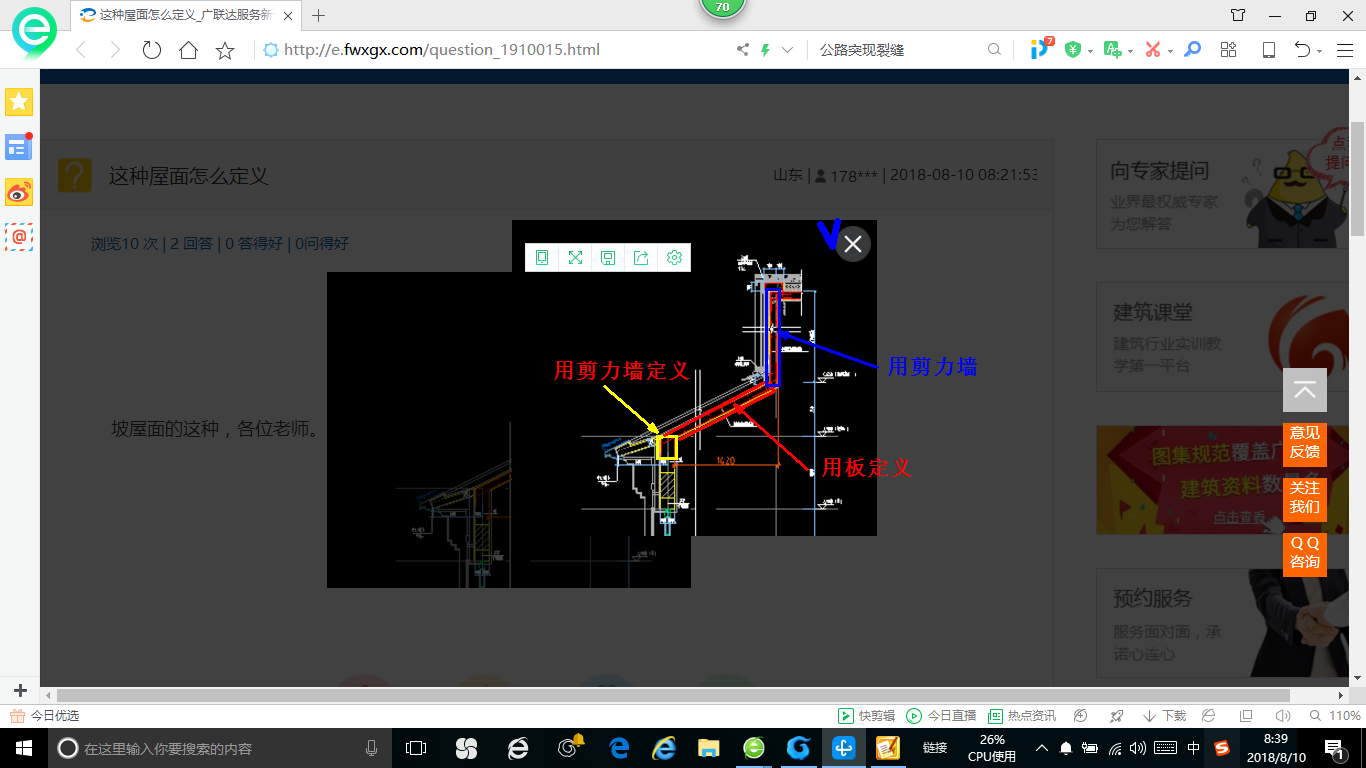Show hidden tray icons chevron

(1041, 748)
